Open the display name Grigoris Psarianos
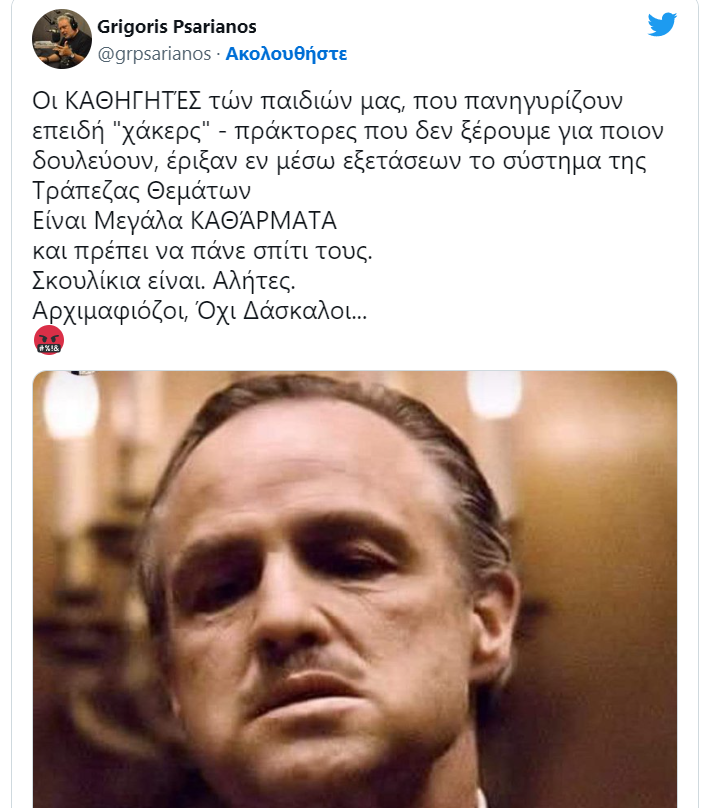Viewport: 713px width, 808px height. [177, 27]
